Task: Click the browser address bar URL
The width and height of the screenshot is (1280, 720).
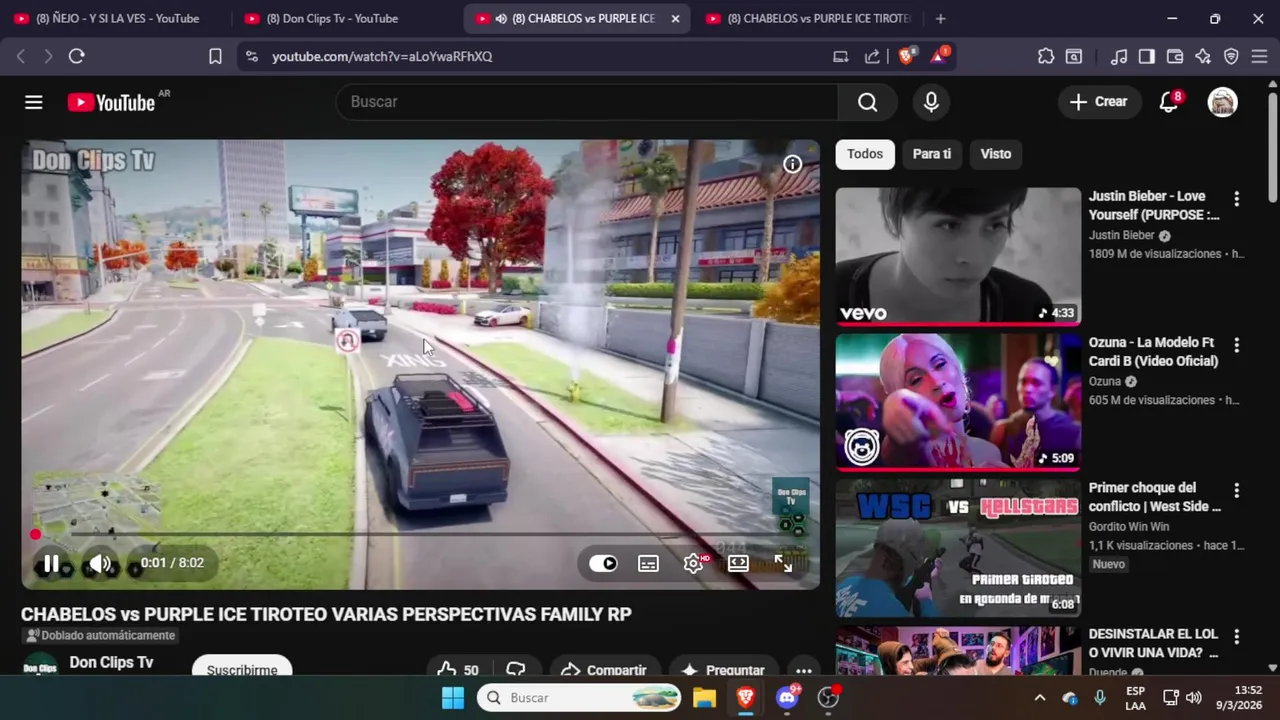Action: tap(382, 57)
